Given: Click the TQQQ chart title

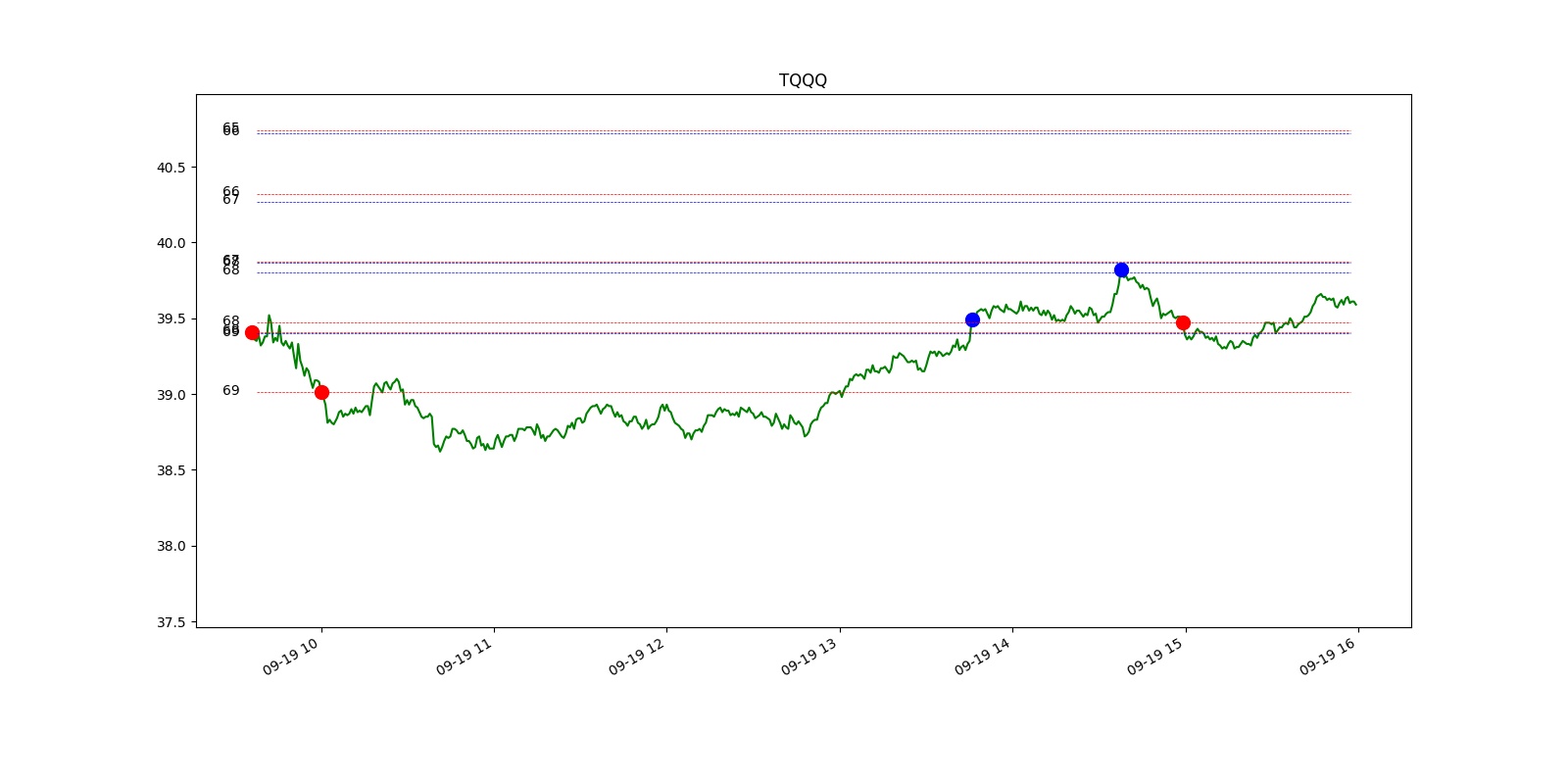Looking at the screenshot, I should tap(803, 80).
